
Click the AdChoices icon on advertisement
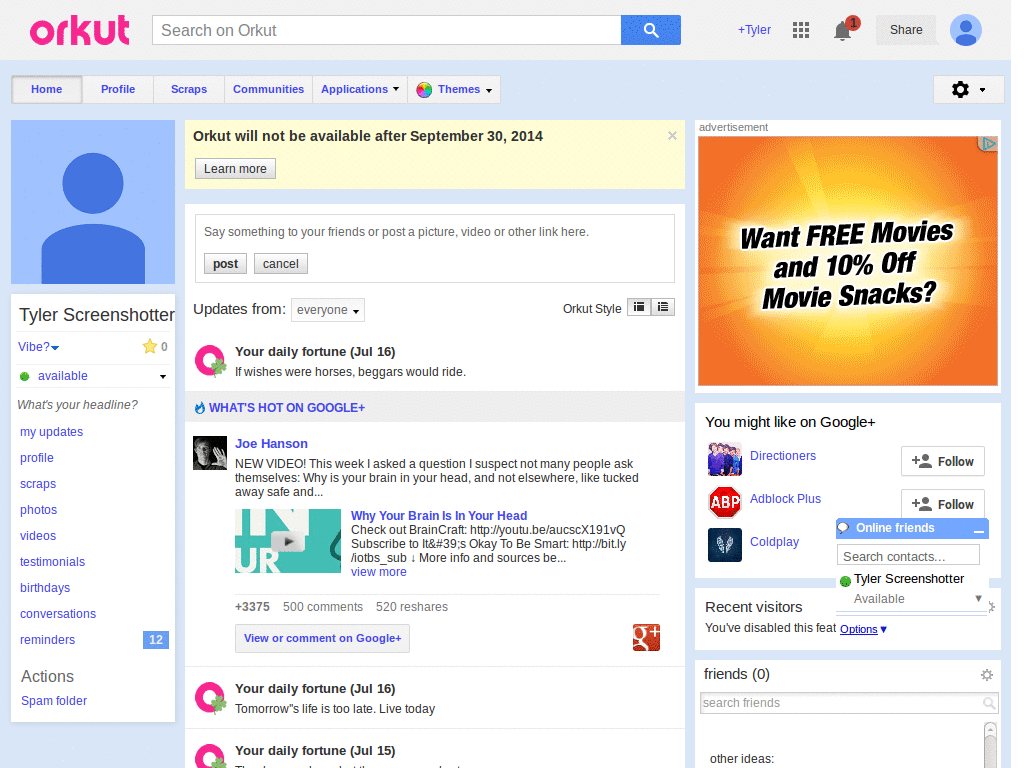pyautogui.click(x=988, y=144)
